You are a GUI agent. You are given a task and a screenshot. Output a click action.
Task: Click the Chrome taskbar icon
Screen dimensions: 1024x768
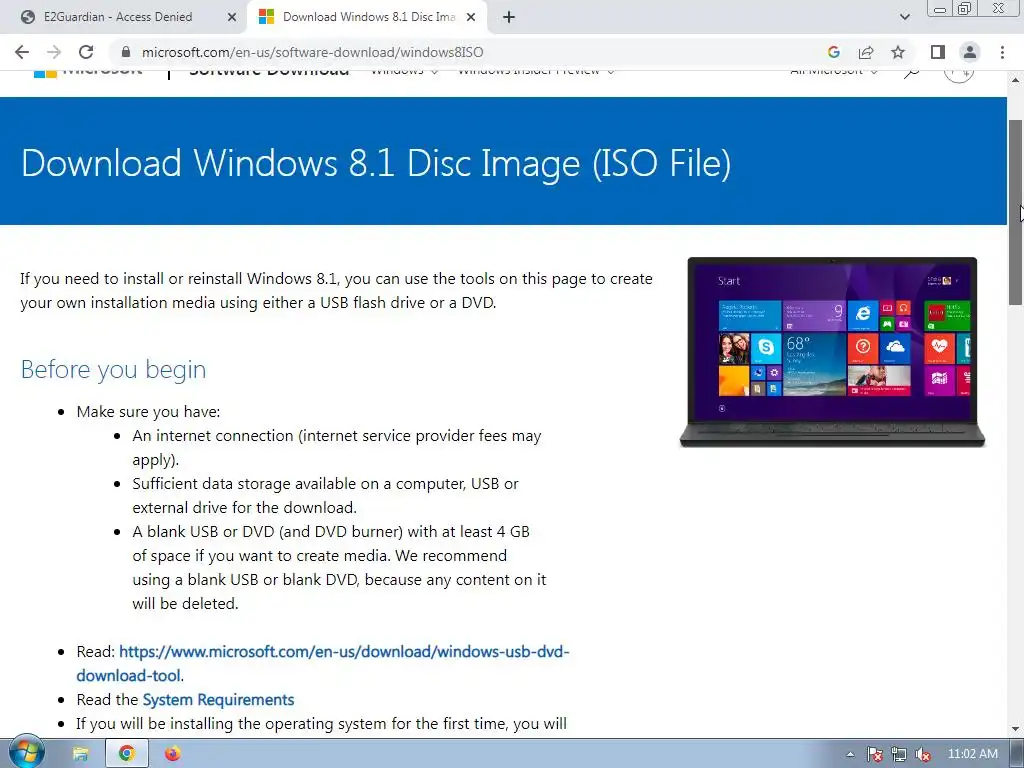click(x=127, y=754)
